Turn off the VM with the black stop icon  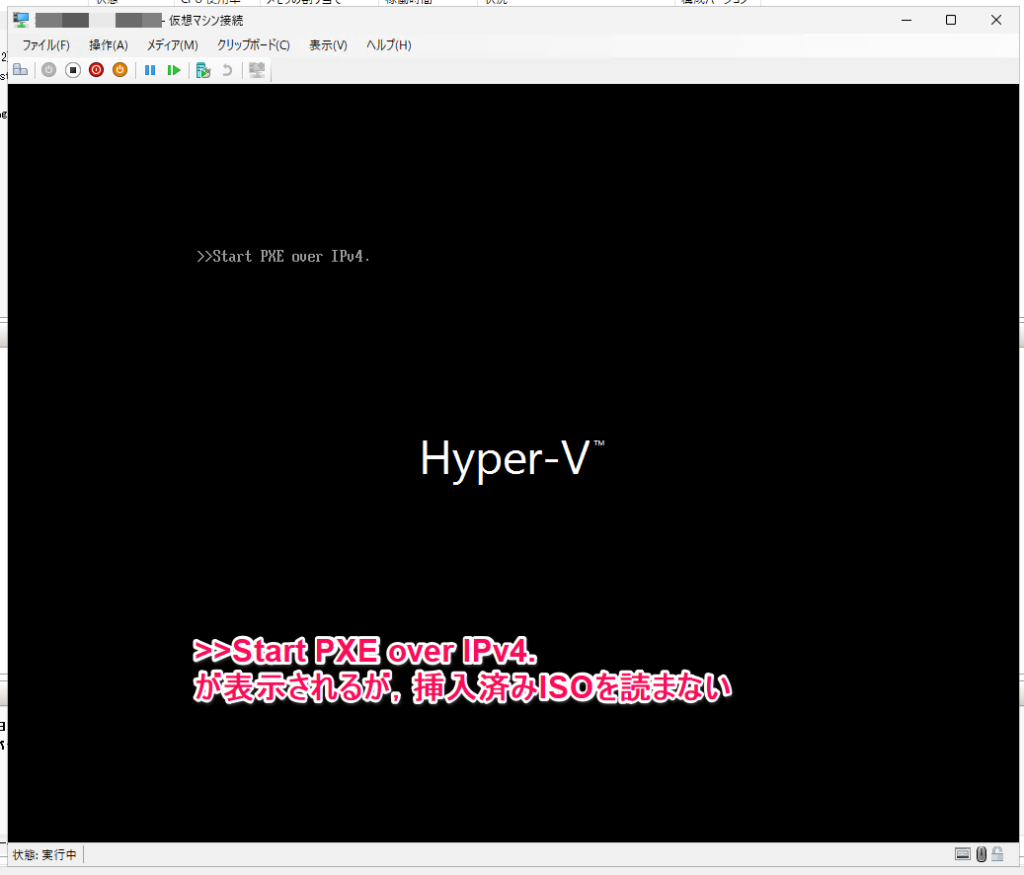[72, 70]
